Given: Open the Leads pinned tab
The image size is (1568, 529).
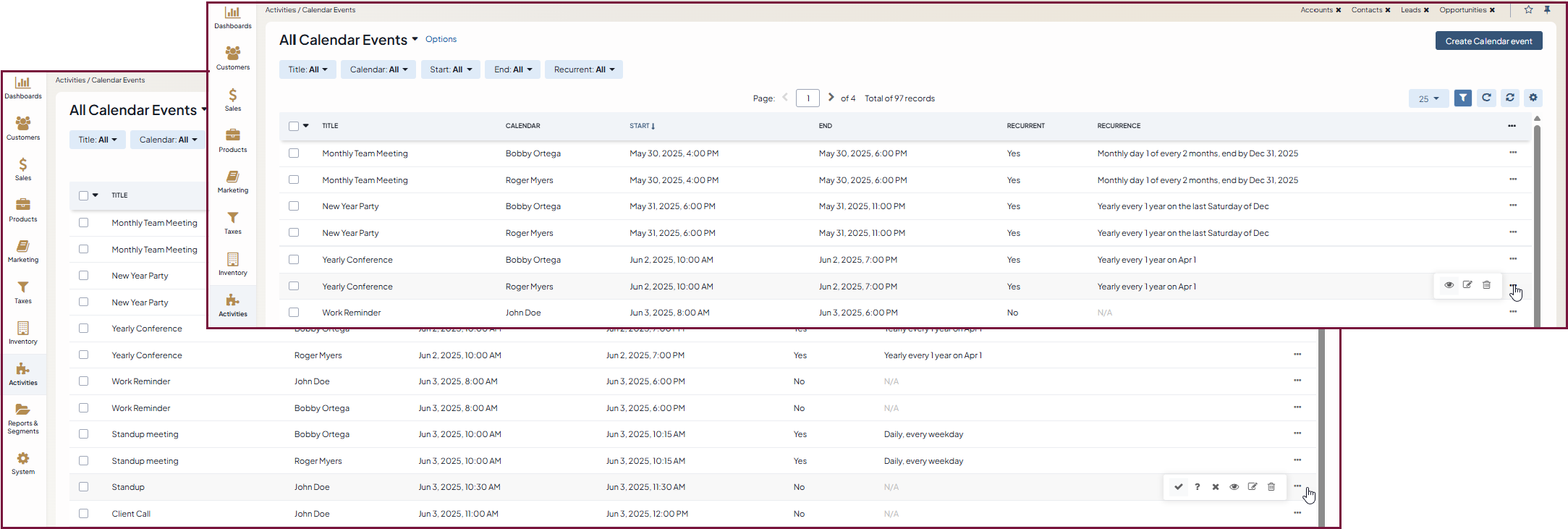Looking at the screenshot, I should [x=1410, y=10].
